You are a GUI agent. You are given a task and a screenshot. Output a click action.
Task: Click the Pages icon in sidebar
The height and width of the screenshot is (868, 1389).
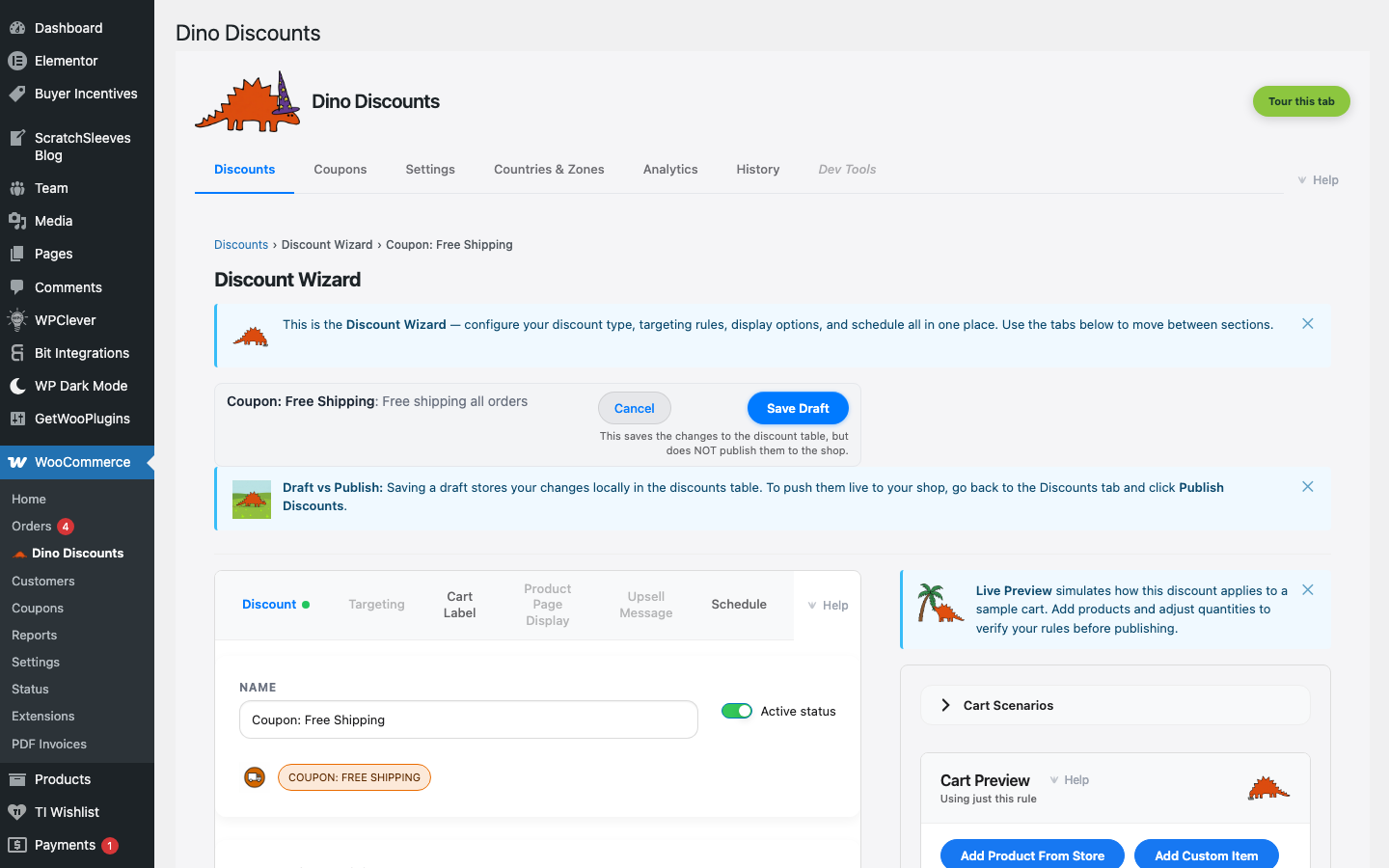[17, 254]
